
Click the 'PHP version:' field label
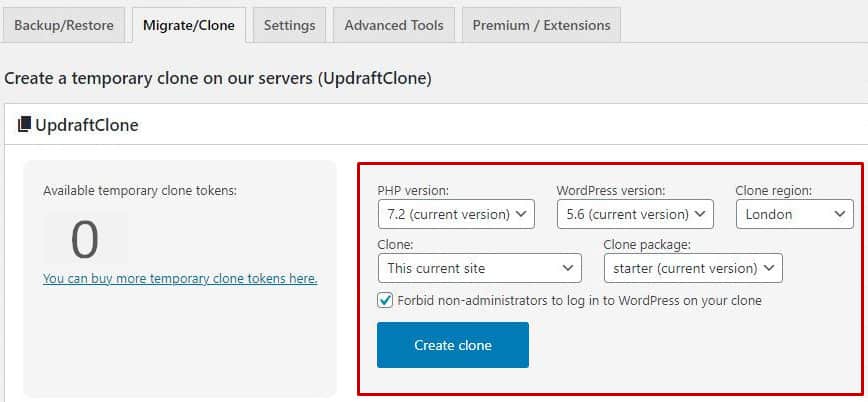[413, 190]
